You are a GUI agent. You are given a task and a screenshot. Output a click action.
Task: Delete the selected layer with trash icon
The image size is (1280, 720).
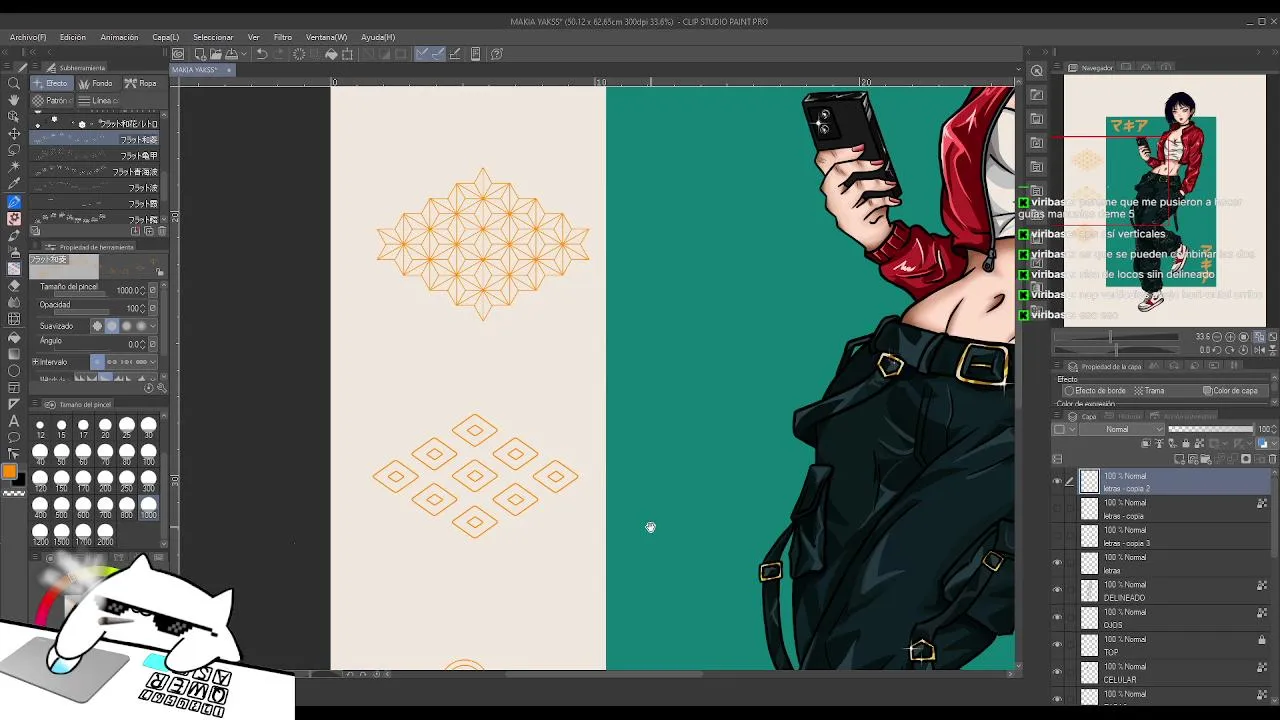[1272, 459]
